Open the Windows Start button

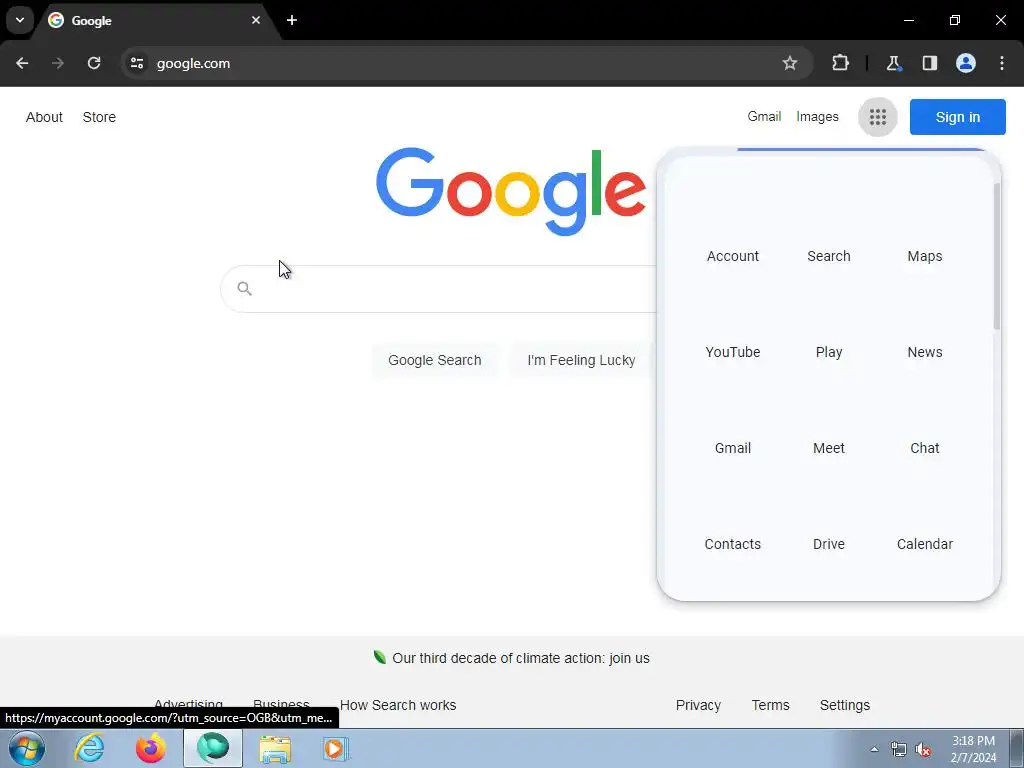tap(27, 748)
